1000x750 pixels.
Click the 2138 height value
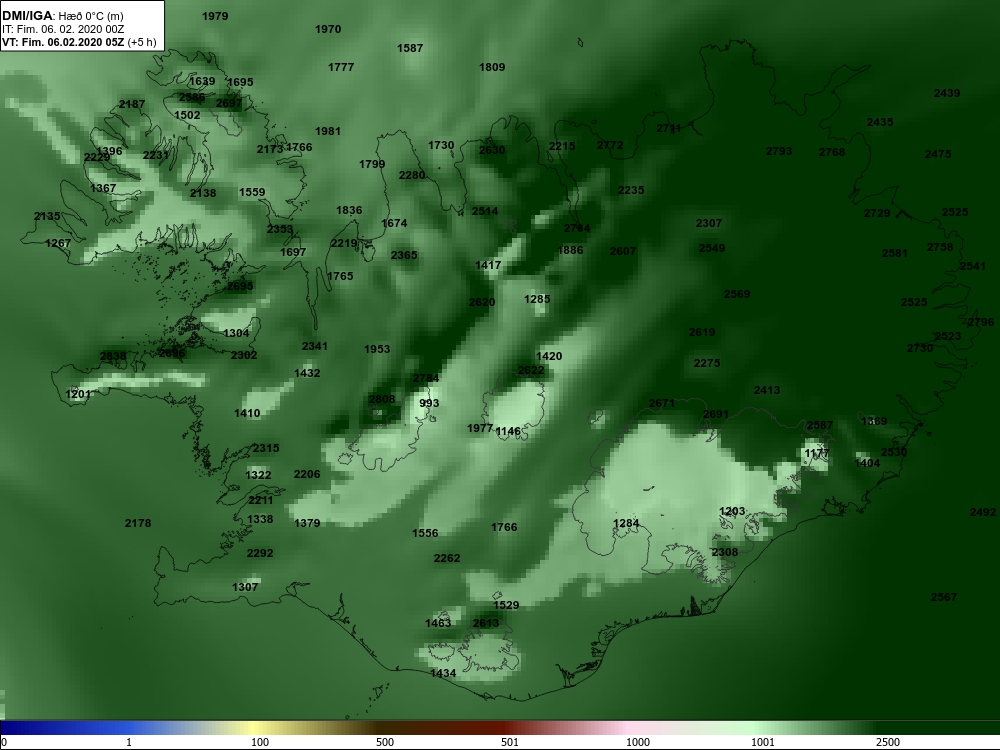203,193
